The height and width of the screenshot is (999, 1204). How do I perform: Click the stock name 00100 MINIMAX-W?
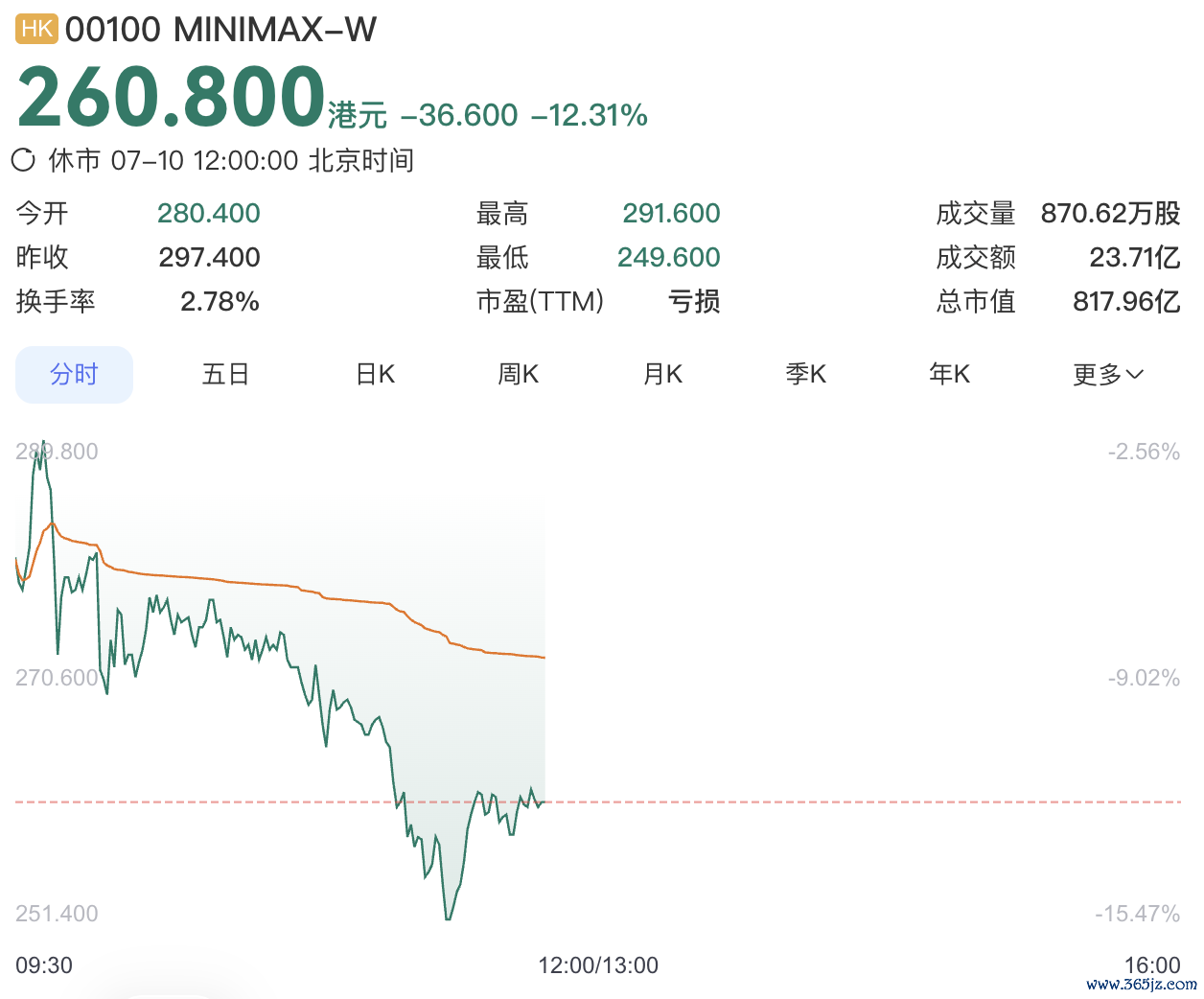(x=220, y=30)
